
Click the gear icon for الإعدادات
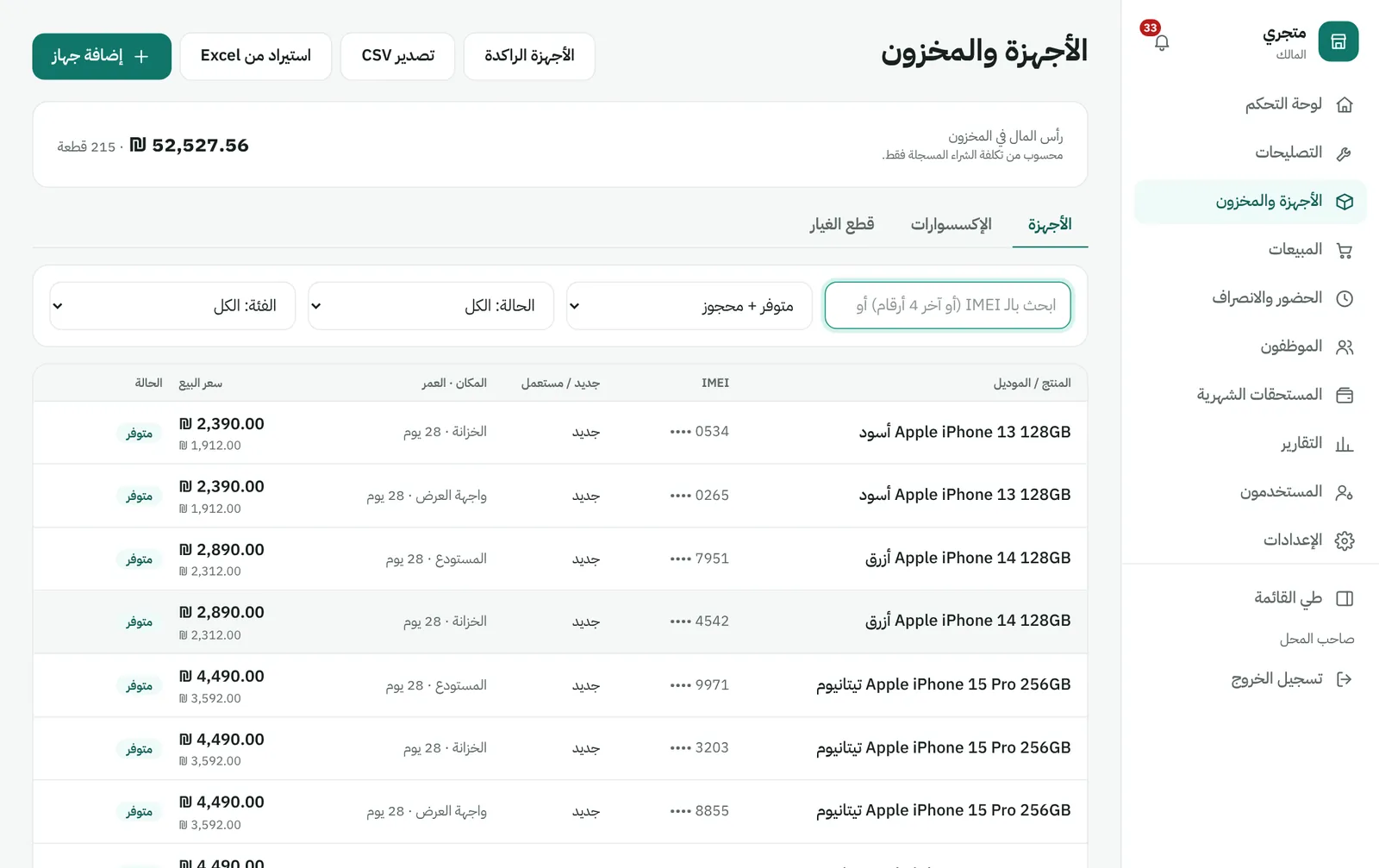pos(1344,540)
